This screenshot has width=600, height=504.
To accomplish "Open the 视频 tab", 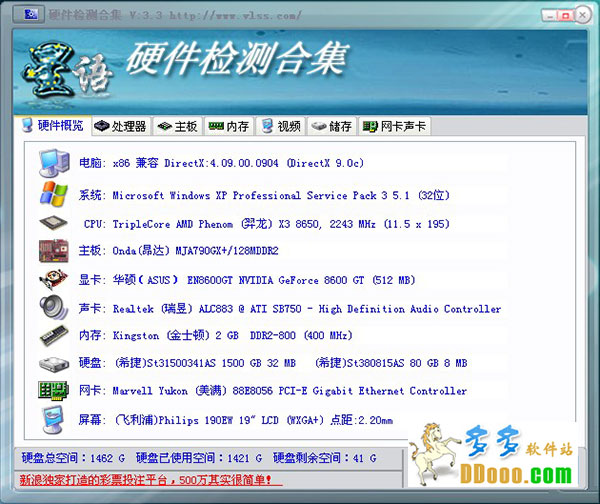I will point(281,126).
